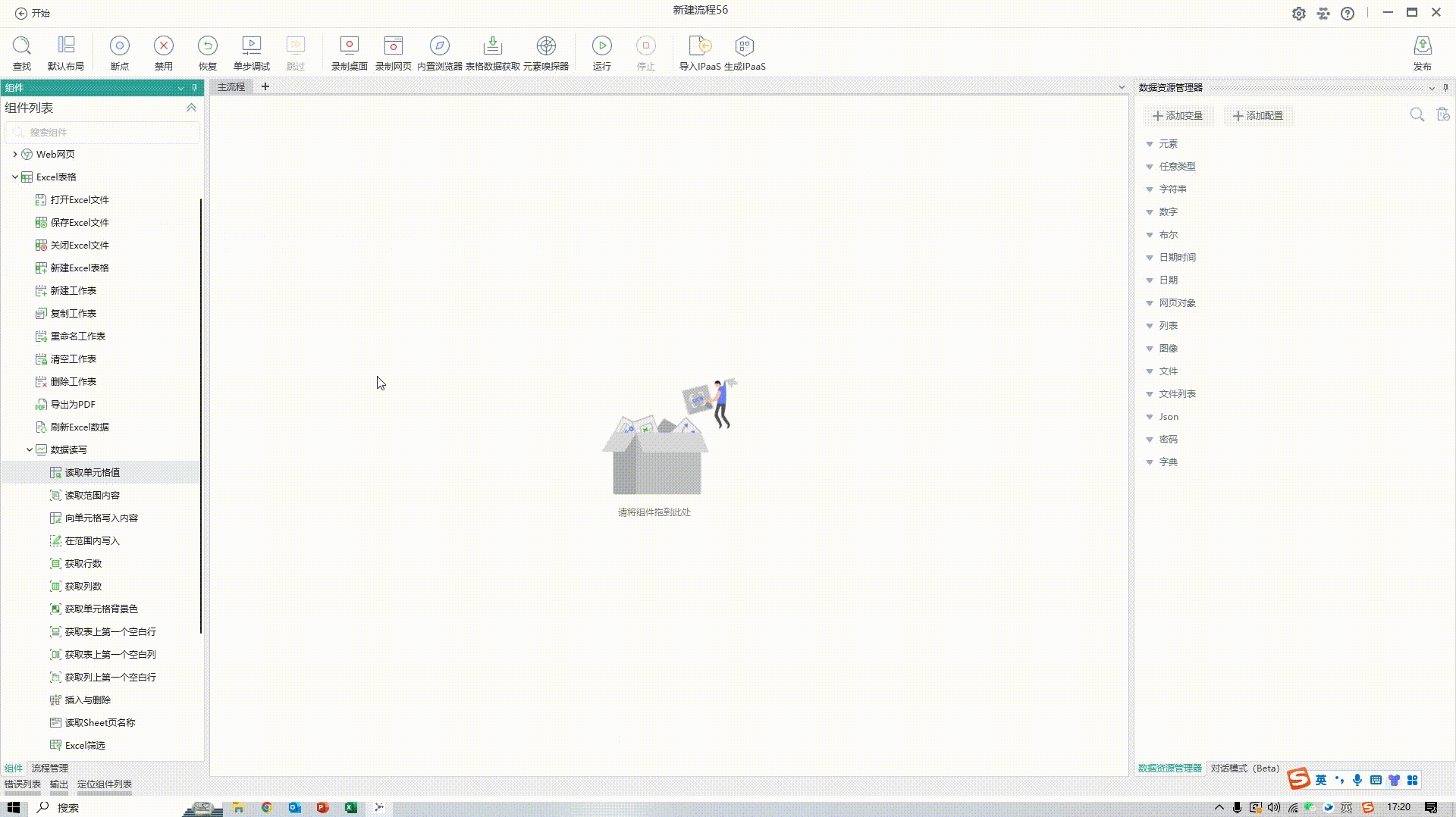1456x817 pixels.
Task: Click search icon in data resource manager
Action: point(1417,115)
